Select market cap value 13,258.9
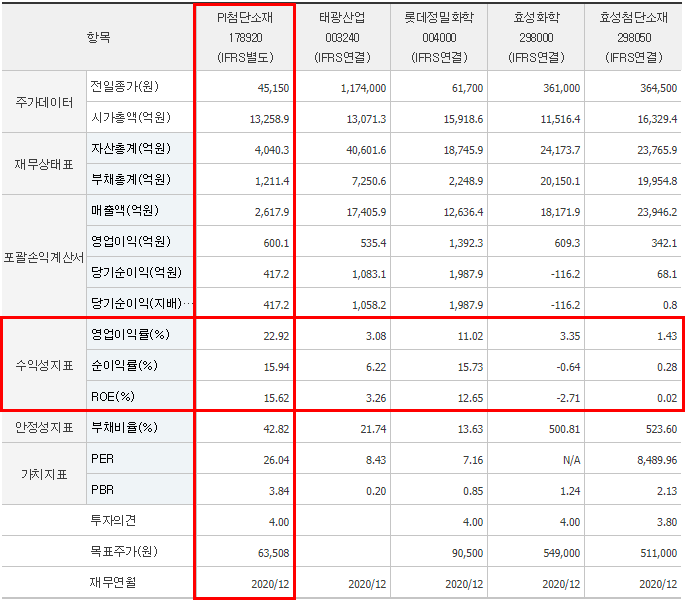This screenshot has width=686, height=600. click(x=269, y=119)
